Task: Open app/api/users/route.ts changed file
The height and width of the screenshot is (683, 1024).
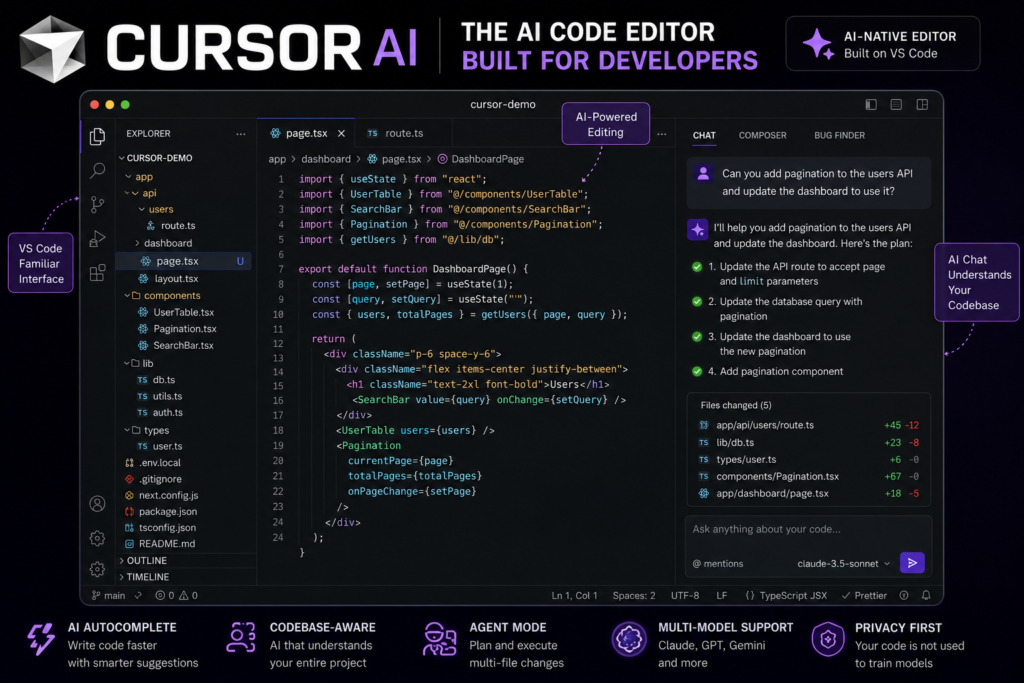Action: [x=808, y=425]
